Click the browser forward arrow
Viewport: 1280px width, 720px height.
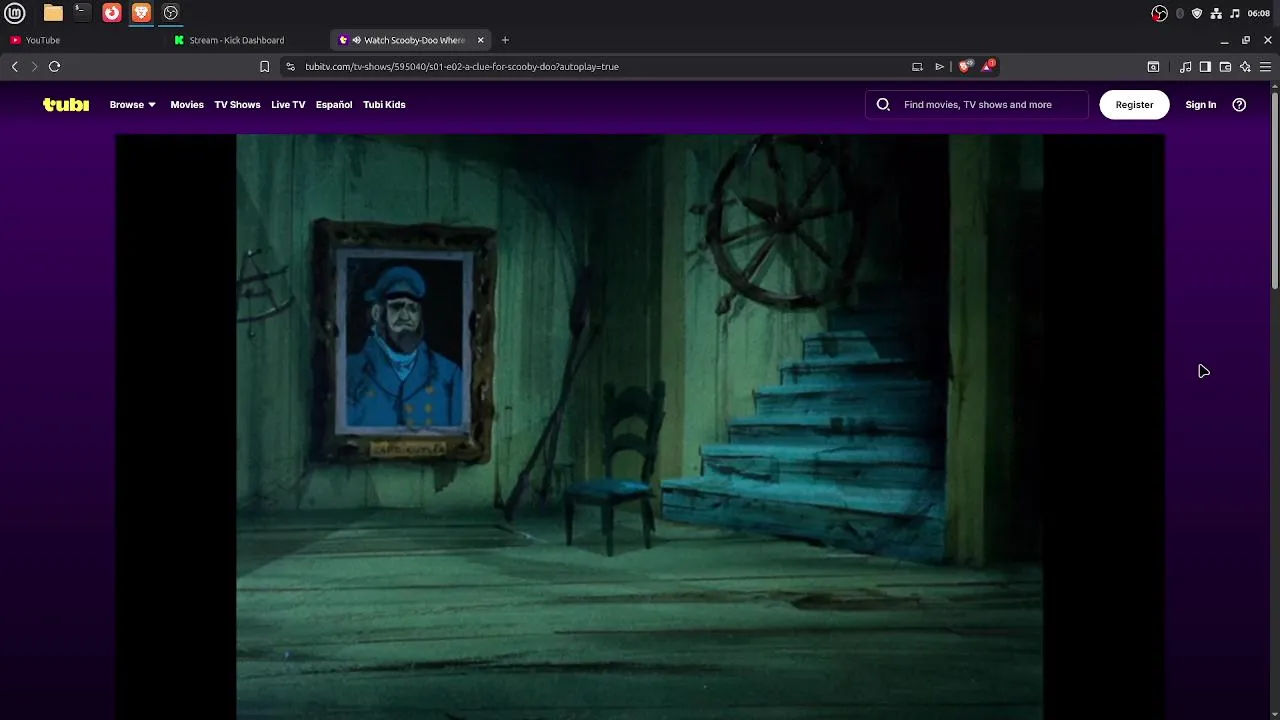click(34, 66)
